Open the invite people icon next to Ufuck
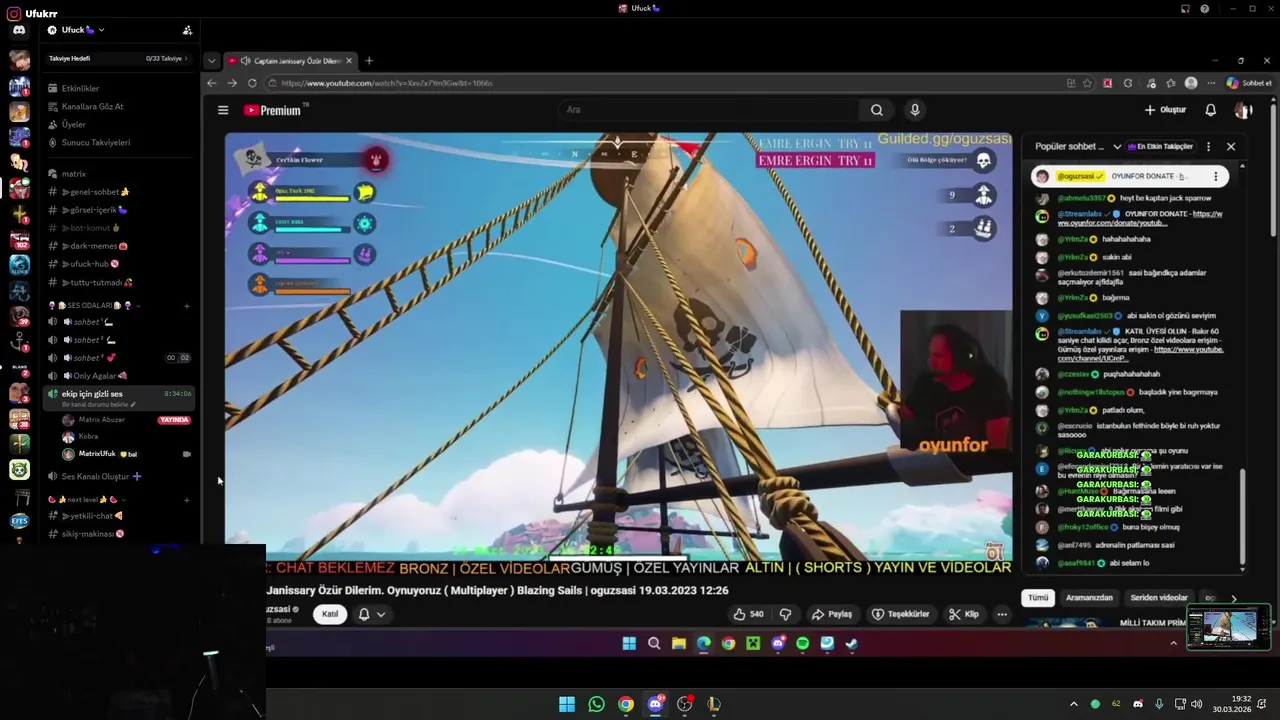Screen dimensions: 1280x720 click(188, 30)
